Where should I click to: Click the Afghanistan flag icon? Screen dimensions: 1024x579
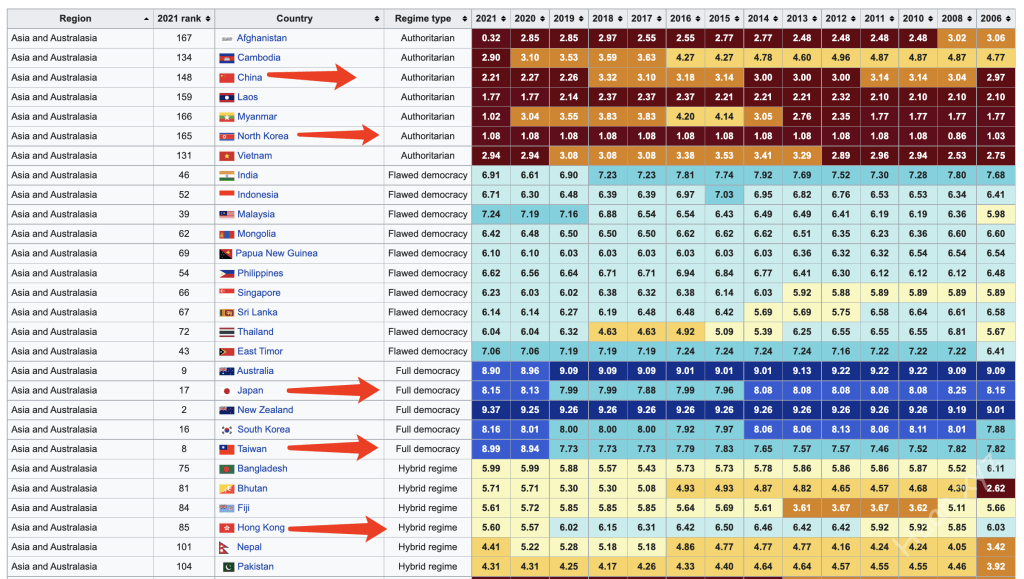click(227, 38)
